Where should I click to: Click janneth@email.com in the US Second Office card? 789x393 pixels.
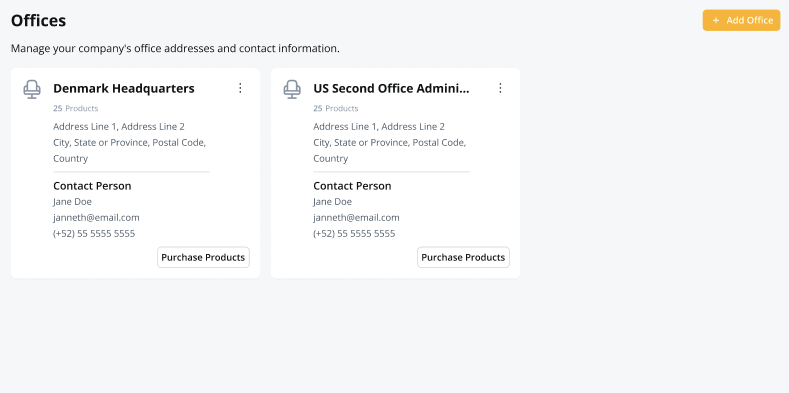(356, 217)
